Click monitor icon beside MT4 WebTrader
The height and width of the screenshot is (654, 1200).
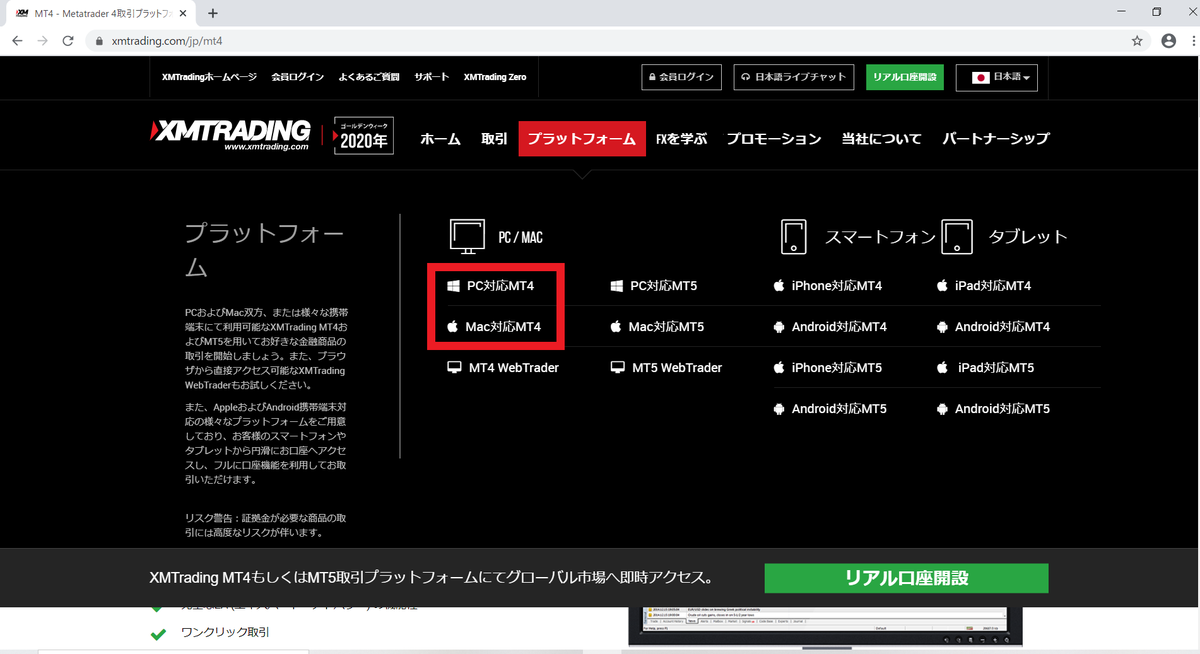pos(454,367)
